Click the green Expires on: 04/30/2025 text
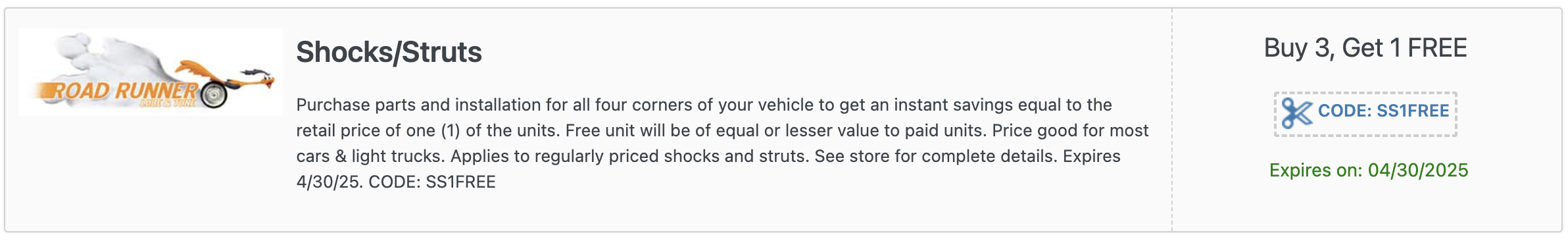This screenshot has height=241, width=1568. [x=1368, y=170]
